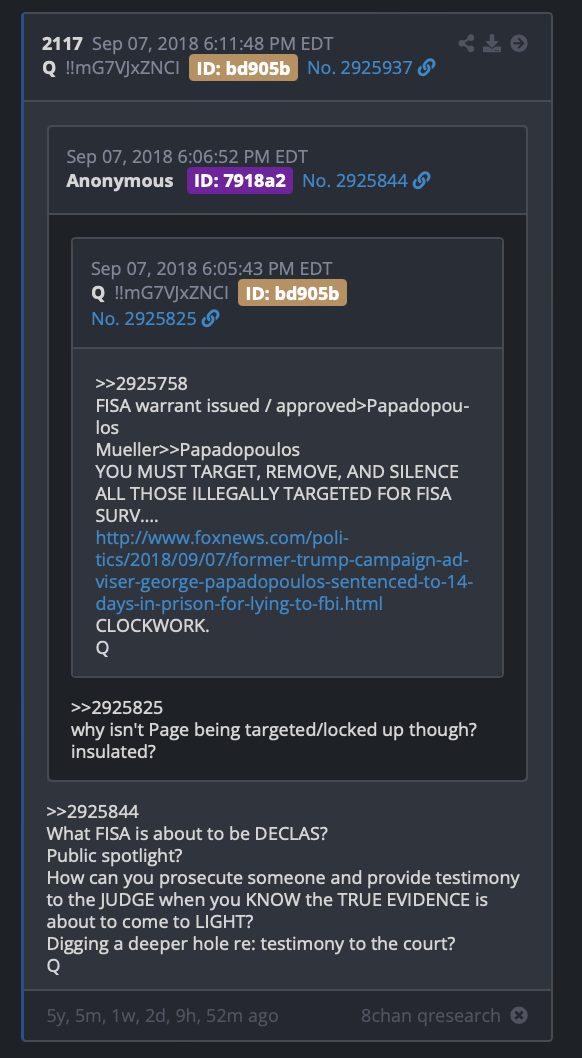Copy link icon beside No. 2925937
The height and width of the screenshot is (1058, 582).
click(x=426, y=68)
